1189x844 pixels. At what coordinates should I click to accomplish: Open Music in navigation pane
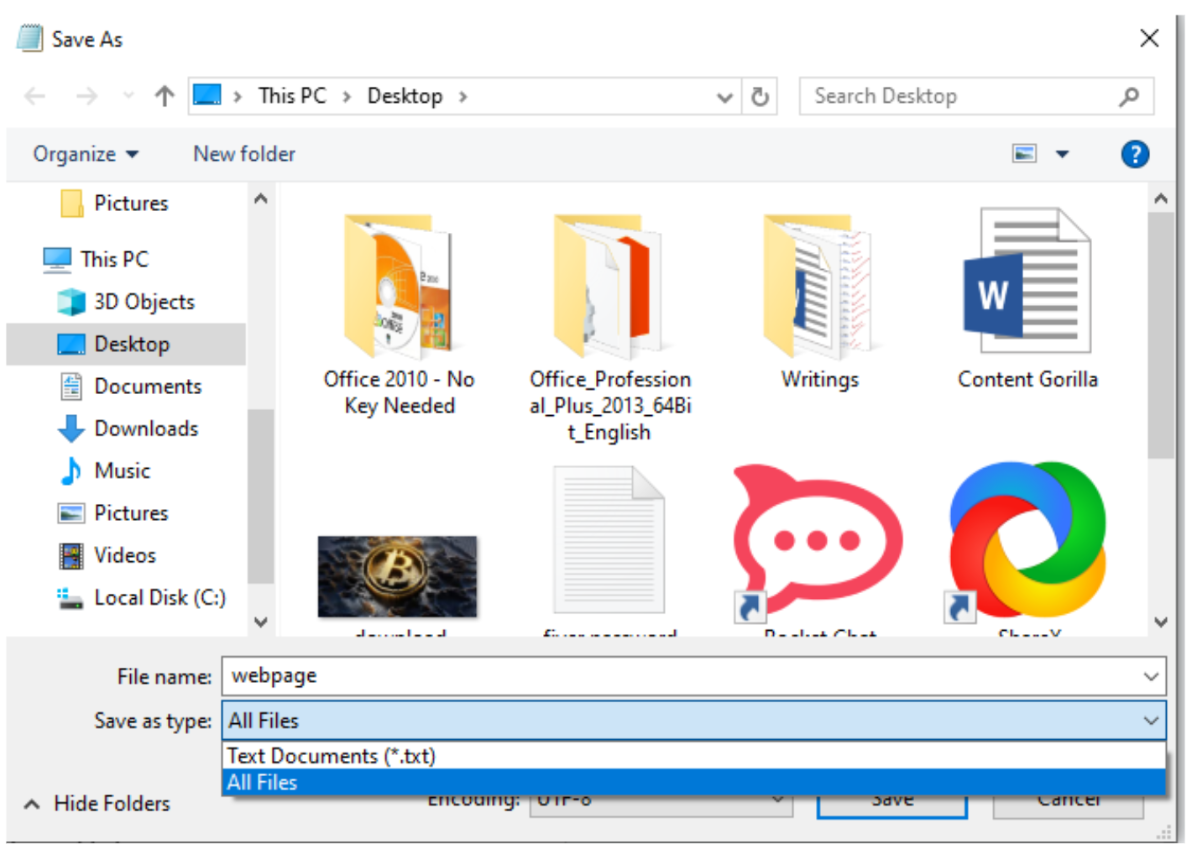click(x=105, y=471)
